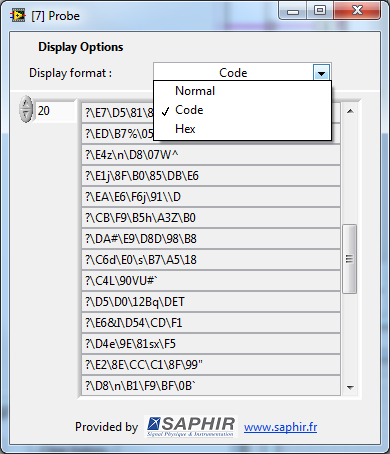This screenshot has width=390, height=454.
Task: Close the Probe window
Action: (357, 11)
